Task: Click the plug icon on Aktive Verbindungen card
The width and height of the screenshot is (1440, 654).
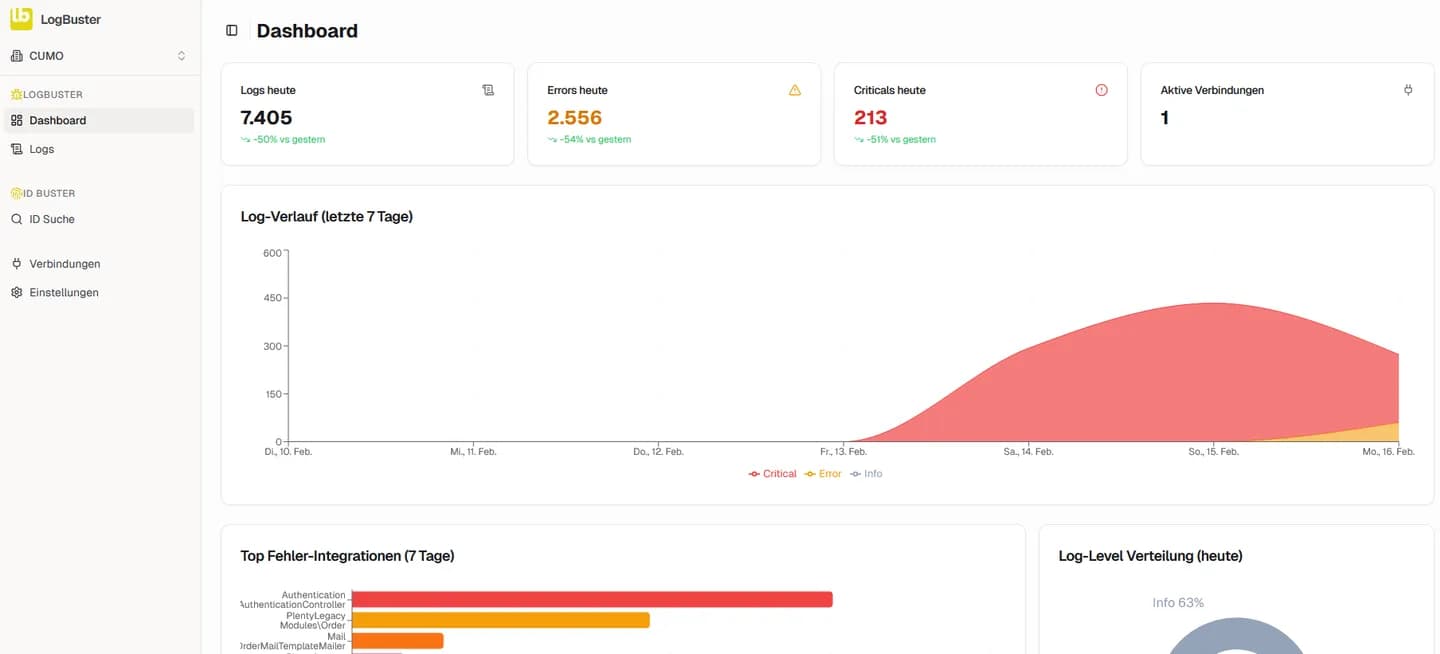Action: point(1408,90)
